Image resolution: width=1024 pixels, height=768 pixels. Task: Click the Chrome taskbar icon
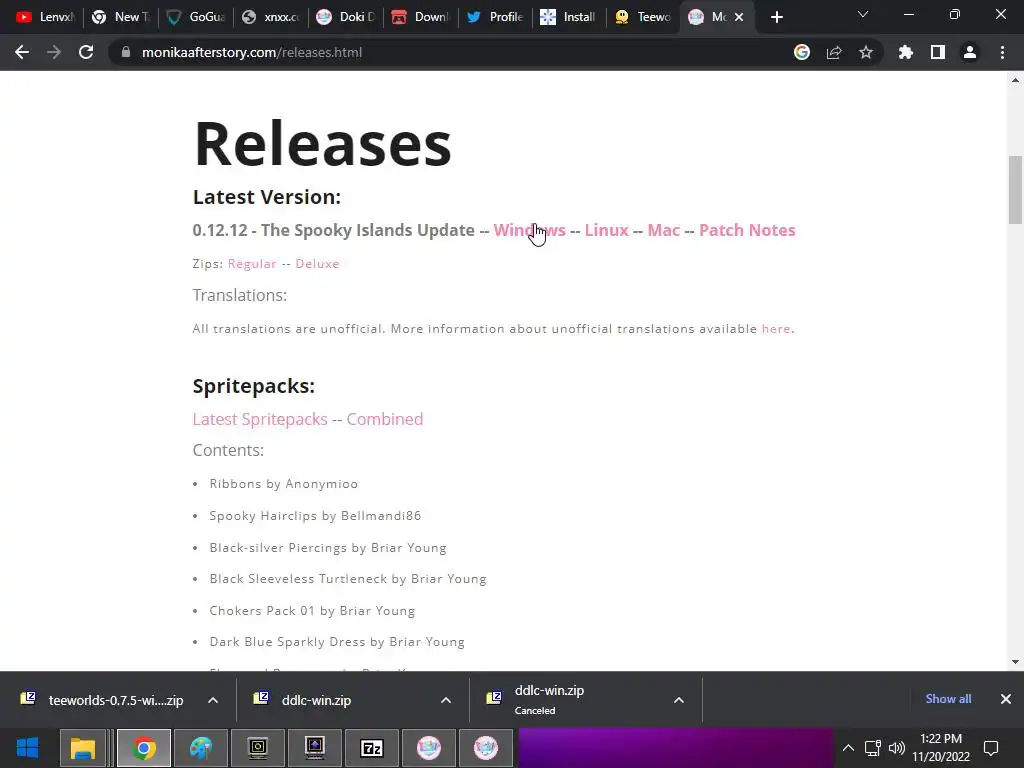[144, 748]
